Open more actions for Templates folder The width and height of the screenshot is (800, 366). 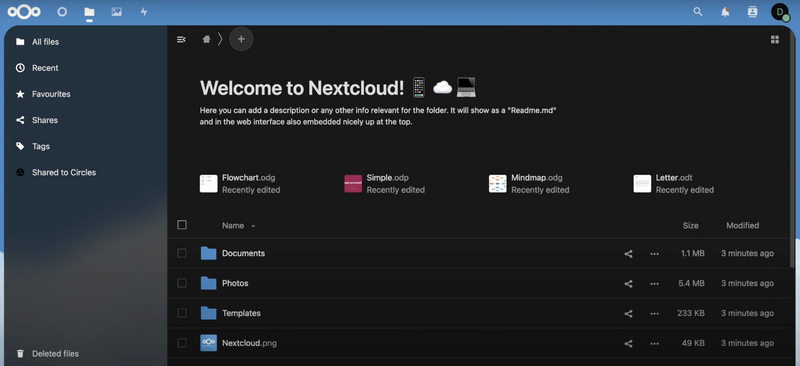[x=655, y=313]
